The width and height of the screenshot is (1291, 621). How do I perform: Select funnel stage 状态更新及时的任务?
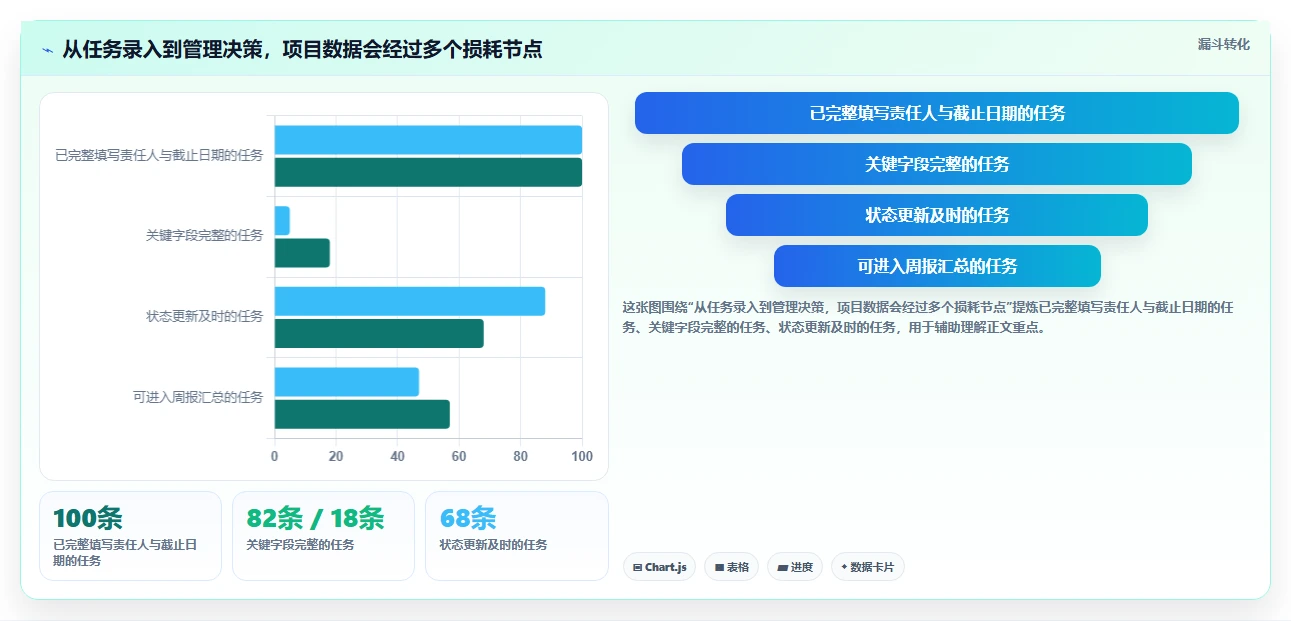click(x=937, y=215)
